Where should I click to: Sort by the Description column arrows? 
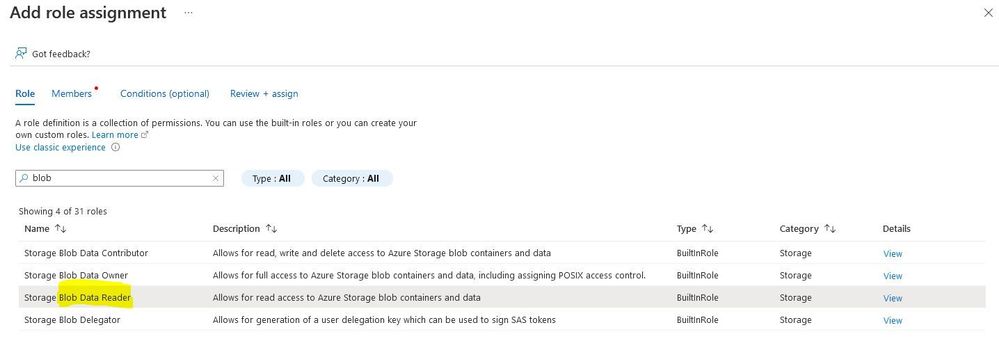pyautogui.click(x=271, y=229)
